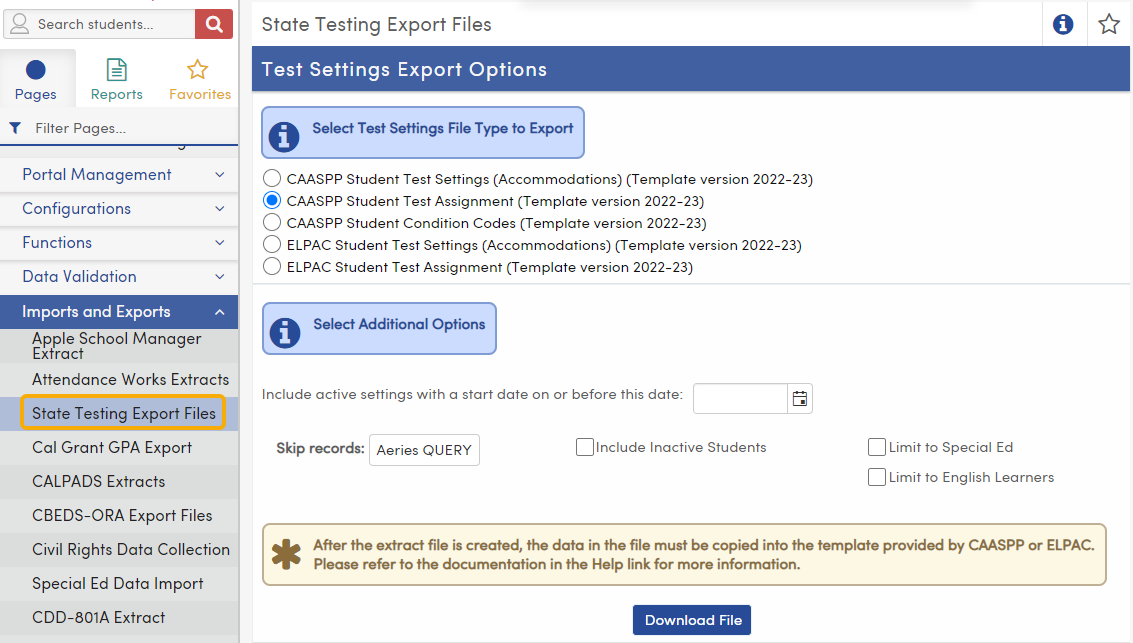Screen dimensions: 1133x643
Task: Favorite this page using the star icon
Action: click(1109, 24)
